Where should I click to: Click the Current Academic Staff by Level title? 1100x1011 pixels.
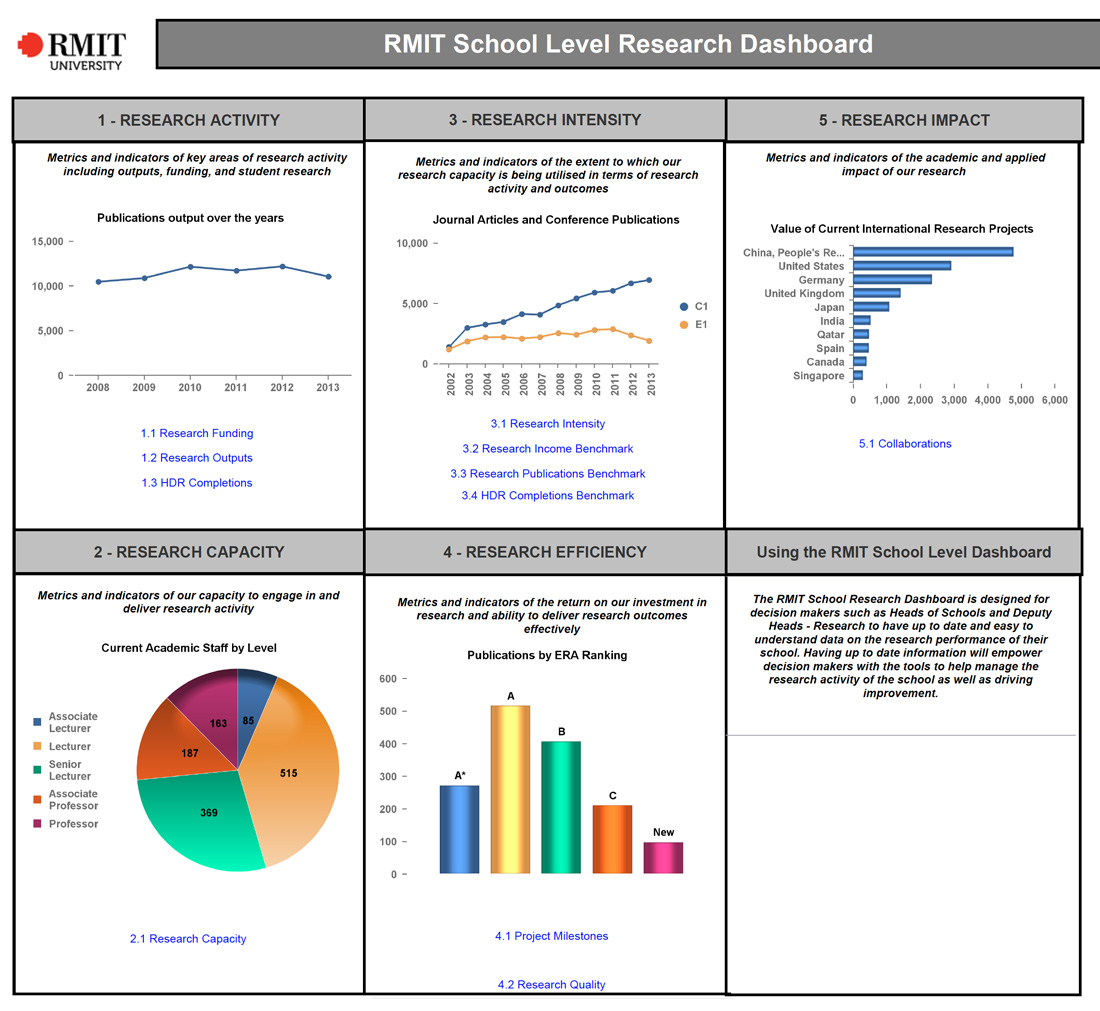[x=189, y=648]
